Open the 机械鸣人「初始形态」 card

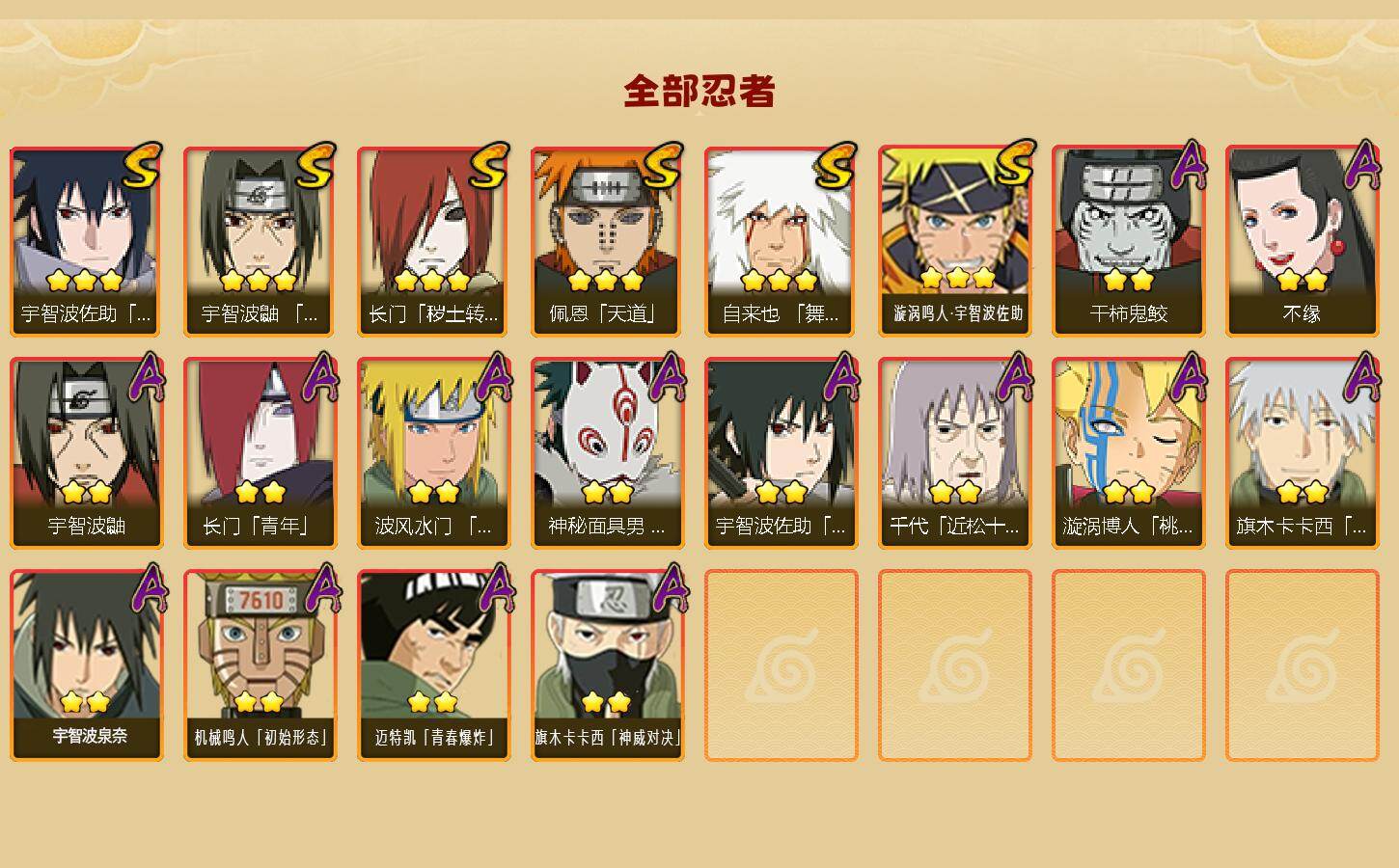[x=260, y=665]
